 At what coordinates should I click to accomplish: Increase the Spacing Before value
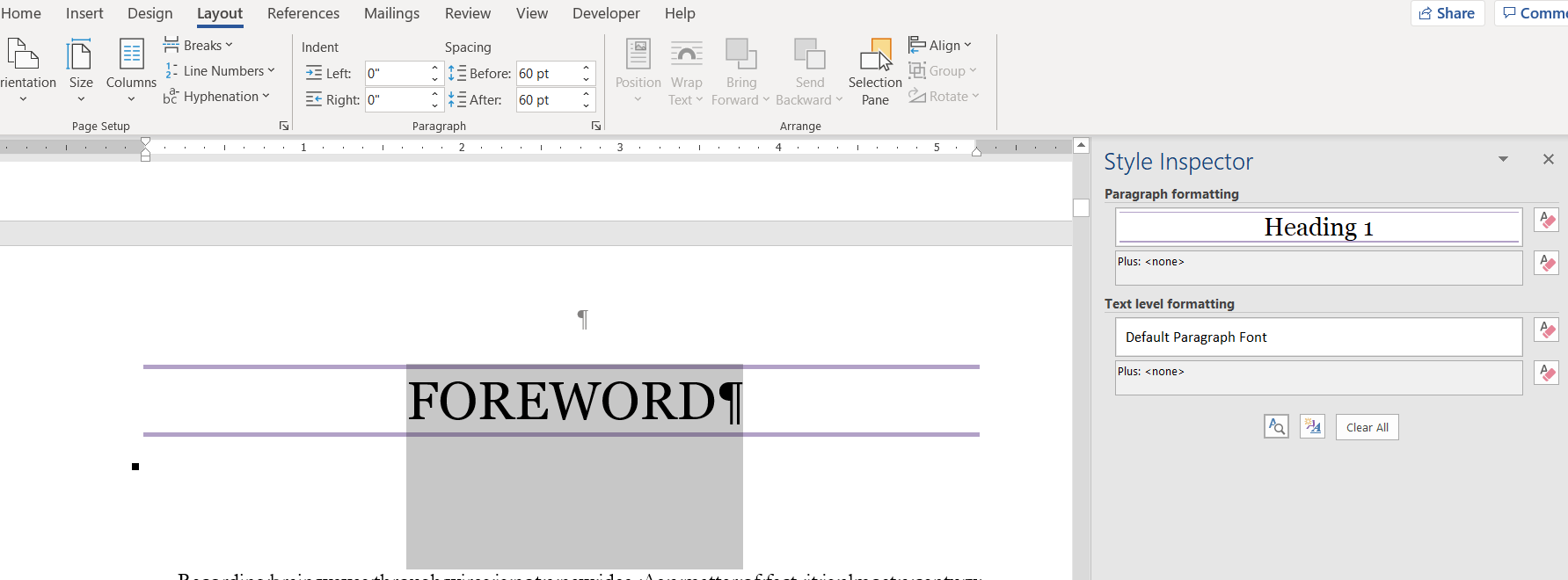click(x=587, y=68)
